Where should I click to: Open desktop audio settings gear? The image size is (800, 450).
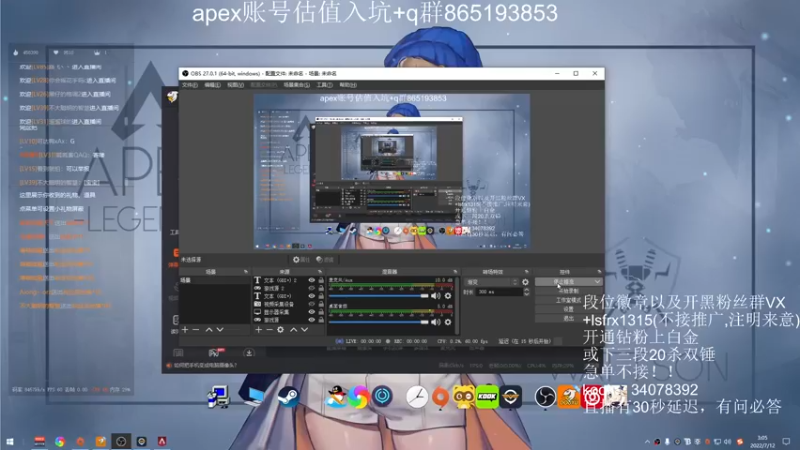pyautogui.click(x=448, y=322)
